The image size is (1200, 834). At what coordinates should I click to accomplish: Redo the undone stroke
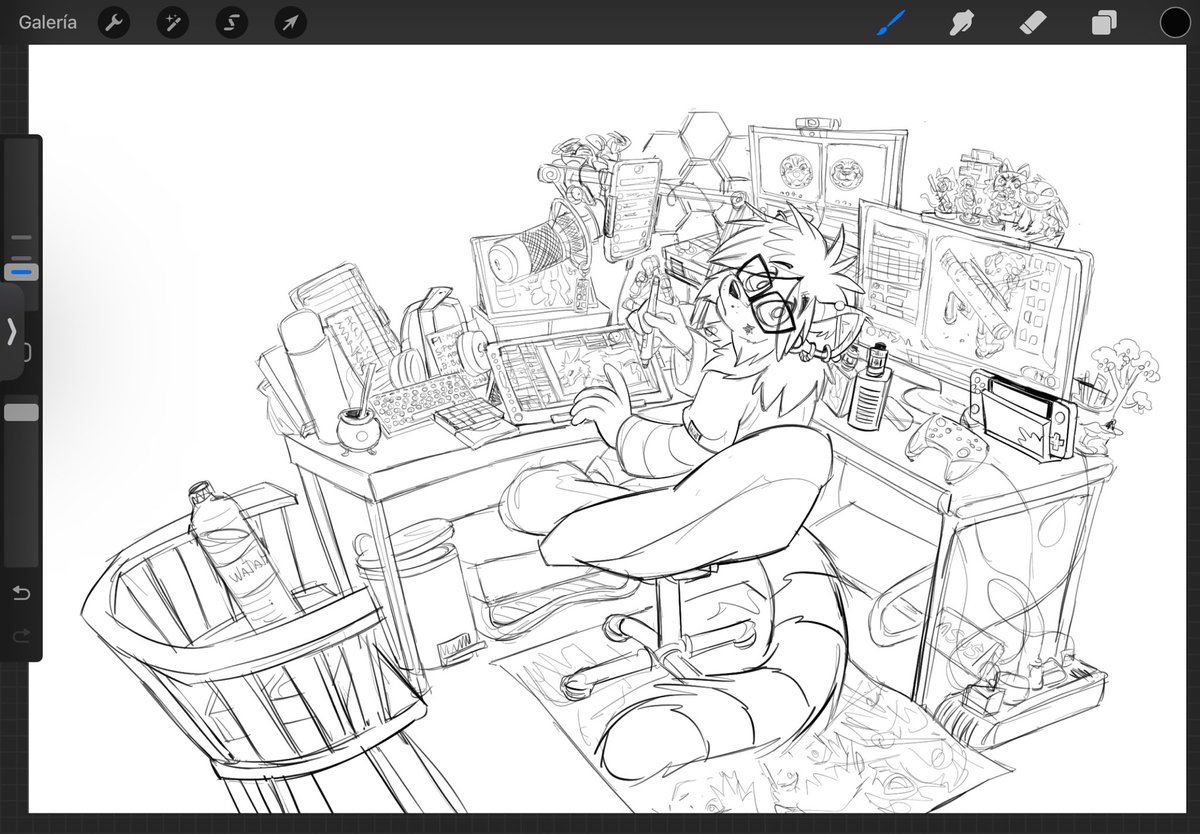[20, 635]
